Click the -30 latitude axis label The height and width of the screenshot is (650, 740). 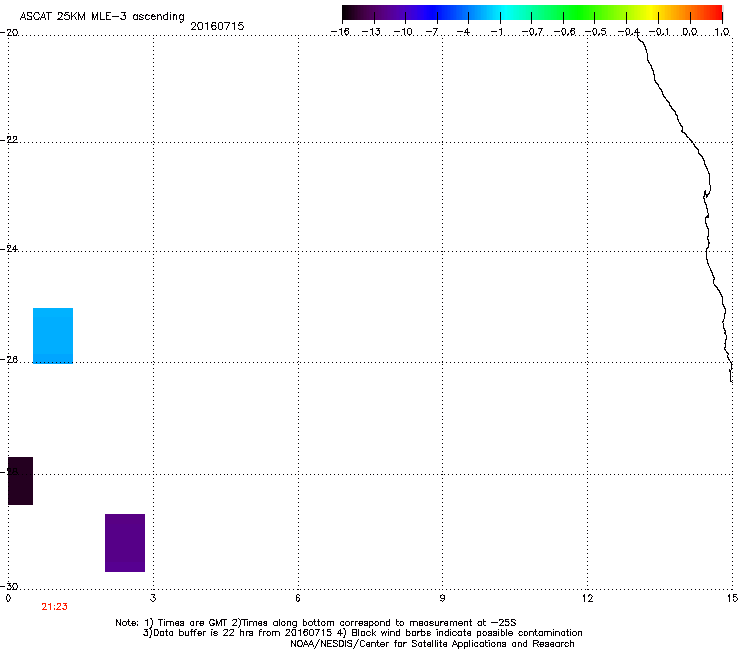(9, 586)
